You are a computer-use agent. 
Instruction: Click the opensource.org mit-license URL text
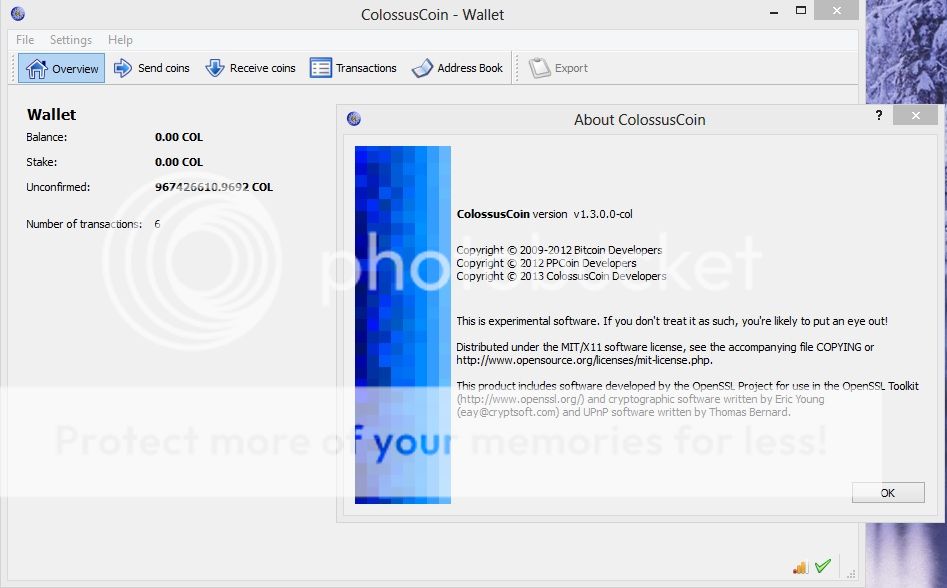tap(584, 360)
